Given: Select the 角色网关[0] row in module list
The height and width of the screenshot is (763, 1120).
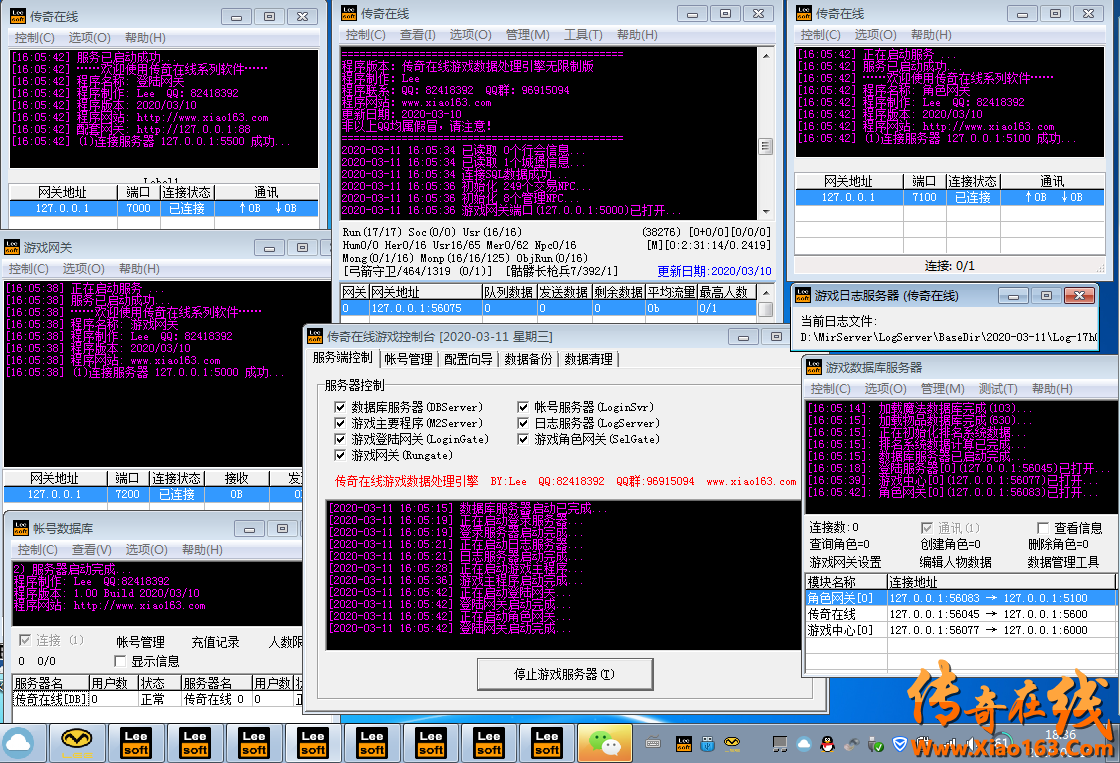Looking at the screenshot, I should tap(960, 598).
